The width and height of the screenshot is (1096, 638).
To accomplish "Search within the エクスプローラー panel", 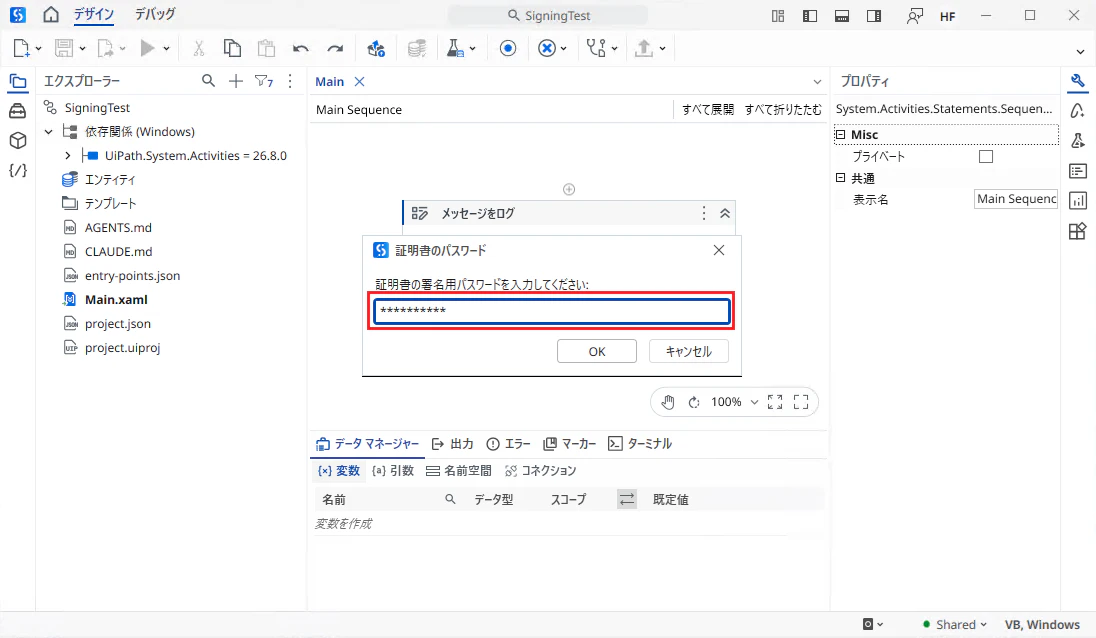I will 208,81.
